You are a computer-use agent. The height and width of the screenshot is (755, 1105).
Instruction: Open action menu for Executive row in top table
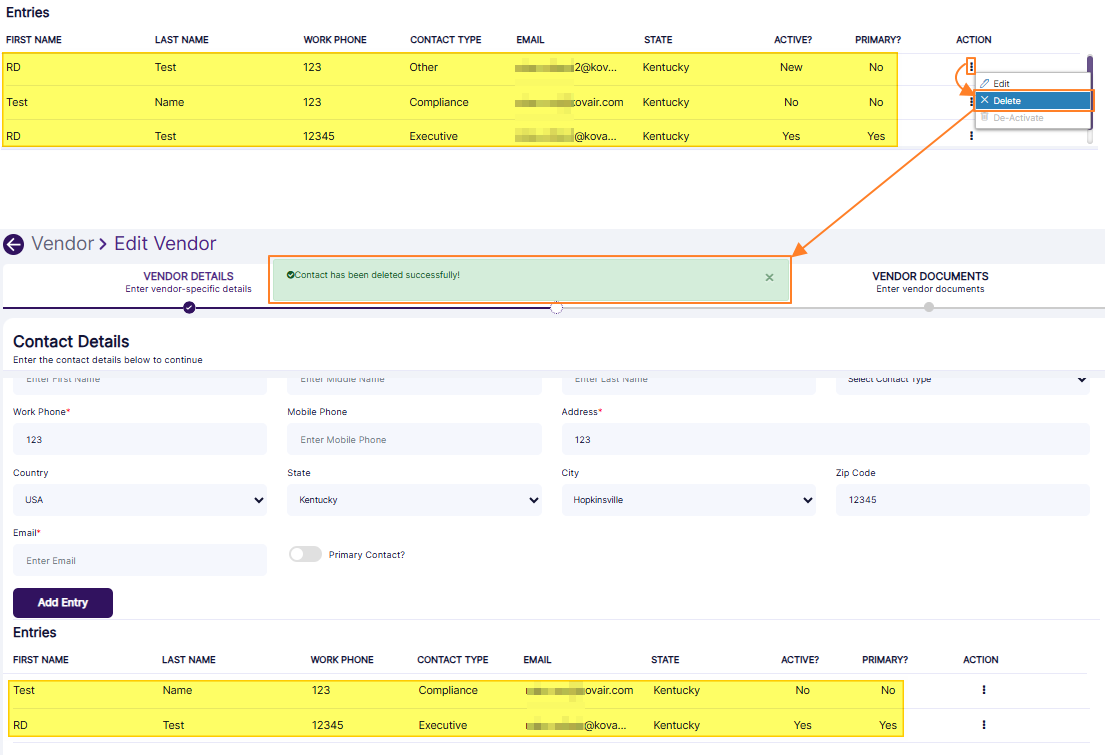point(970,136)
